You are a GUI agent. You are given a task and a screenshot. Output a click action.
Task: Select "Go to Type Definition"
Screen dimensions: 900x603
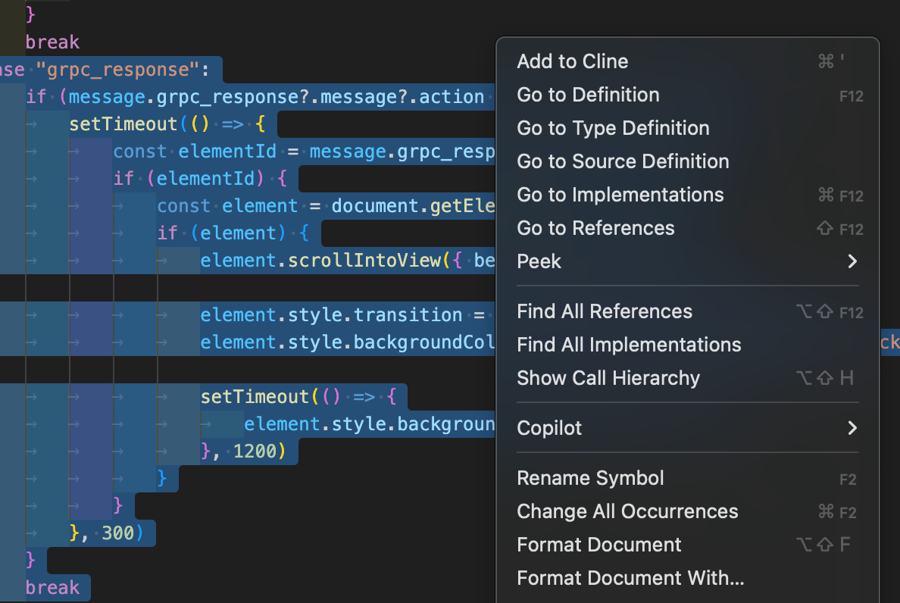click(612, 128)
